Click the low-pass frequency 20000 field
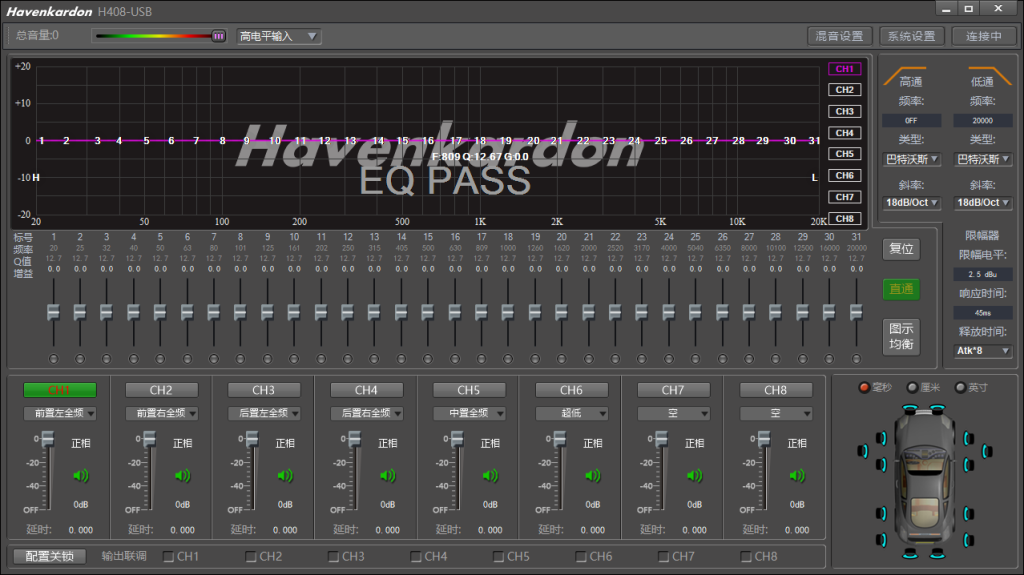 (x=983, y=120)
